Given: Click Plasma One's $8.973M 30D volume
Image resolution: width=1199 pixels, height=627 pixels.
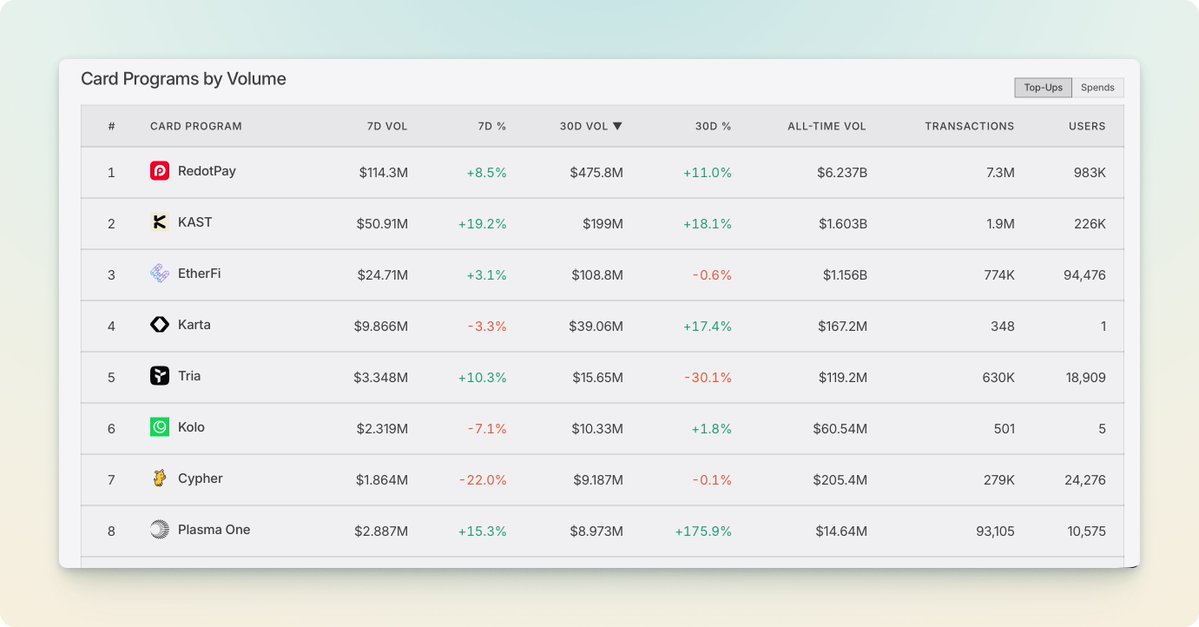Looking at the screenshot, I should pos(596,531).
